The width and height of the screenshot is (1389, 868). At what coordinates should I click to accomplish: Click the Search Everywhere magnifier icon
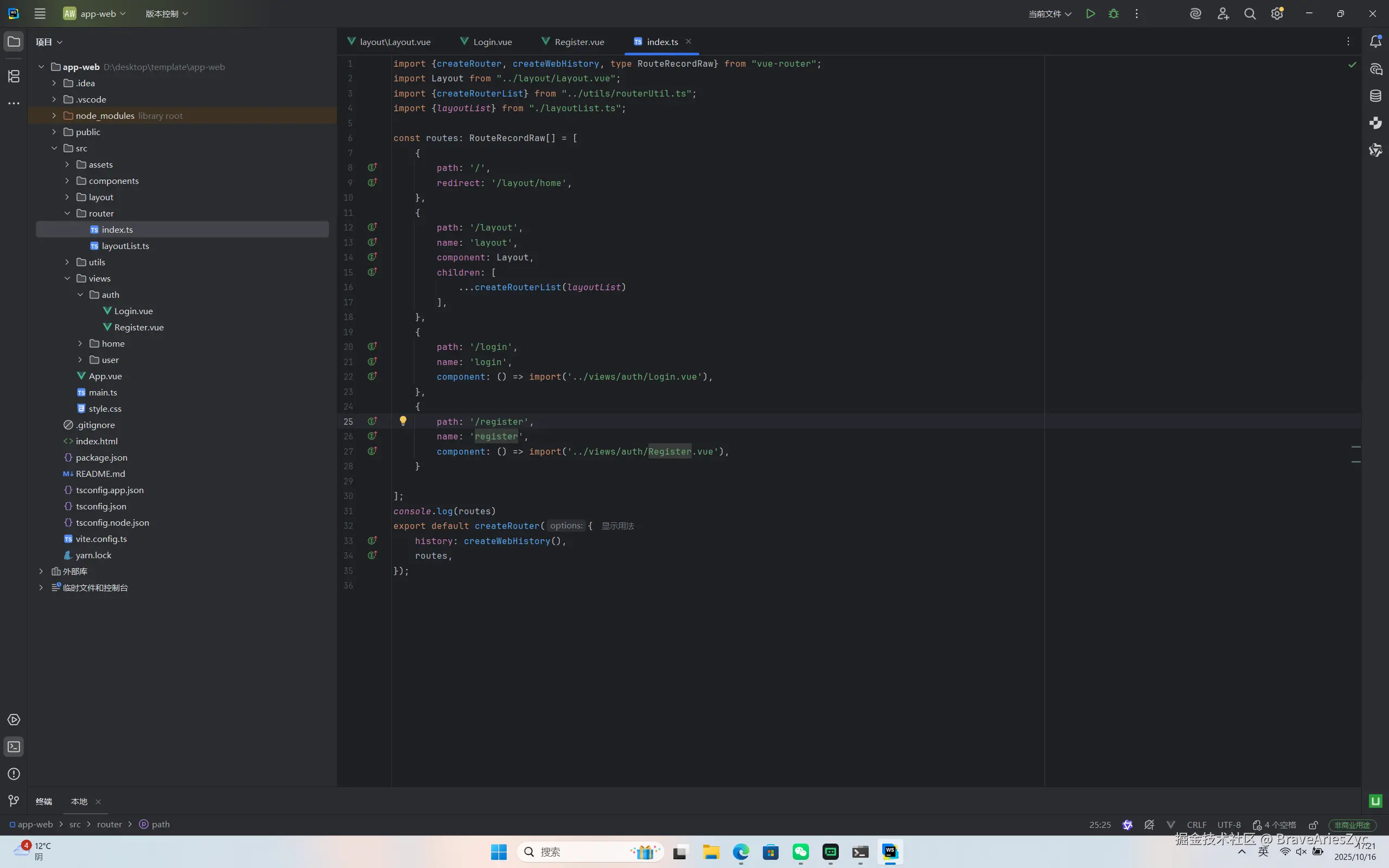(x=1250, y=14)
